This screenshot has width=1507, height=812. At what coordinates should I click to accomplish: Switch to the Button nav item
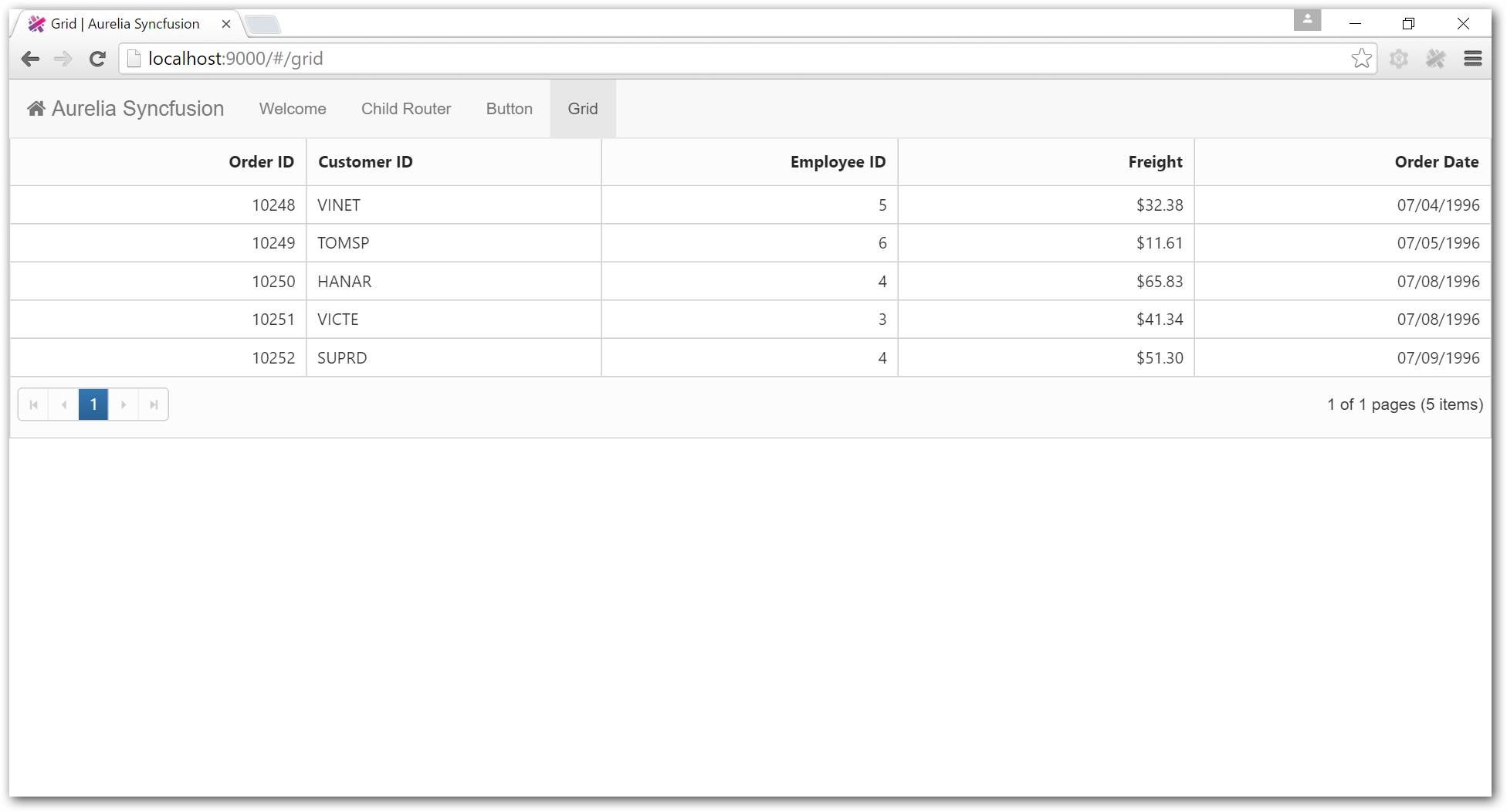(510, 109)
